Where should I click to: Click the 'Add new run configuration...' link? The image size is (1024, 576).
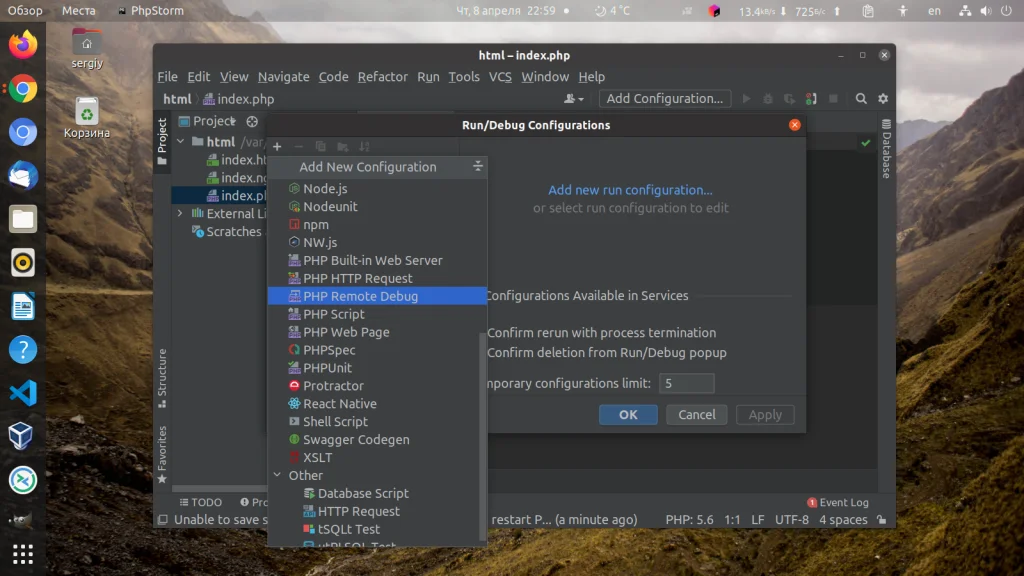pos(630,189)
